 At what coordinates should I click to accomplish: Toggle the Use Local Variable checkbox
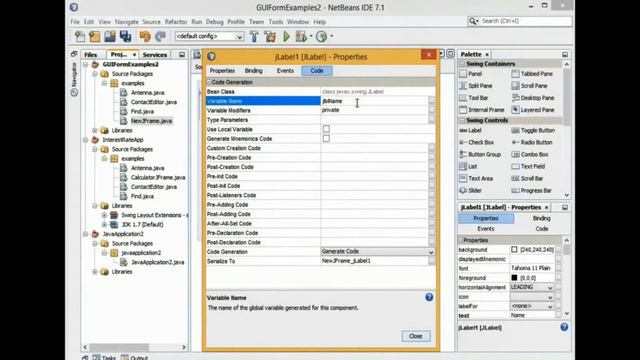pos(326,129)
